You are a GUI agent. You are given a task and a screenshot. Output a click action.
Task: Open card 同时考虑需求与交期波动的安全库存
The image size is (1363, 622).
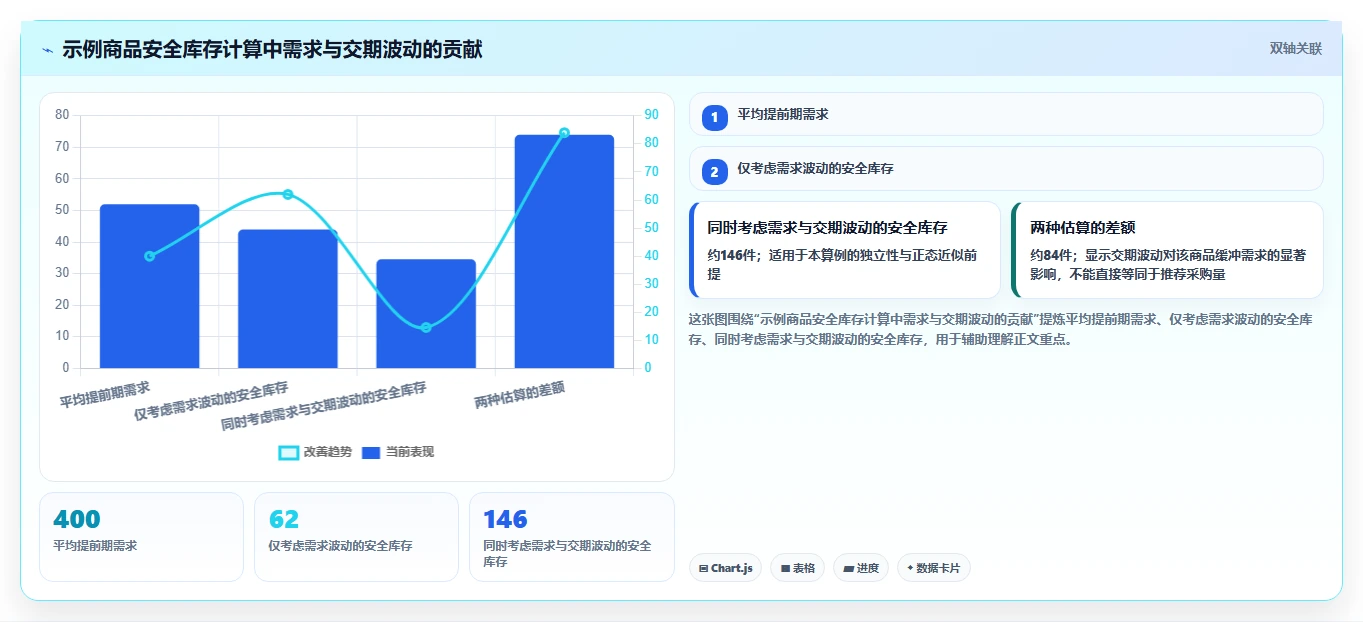click(845, 250)
